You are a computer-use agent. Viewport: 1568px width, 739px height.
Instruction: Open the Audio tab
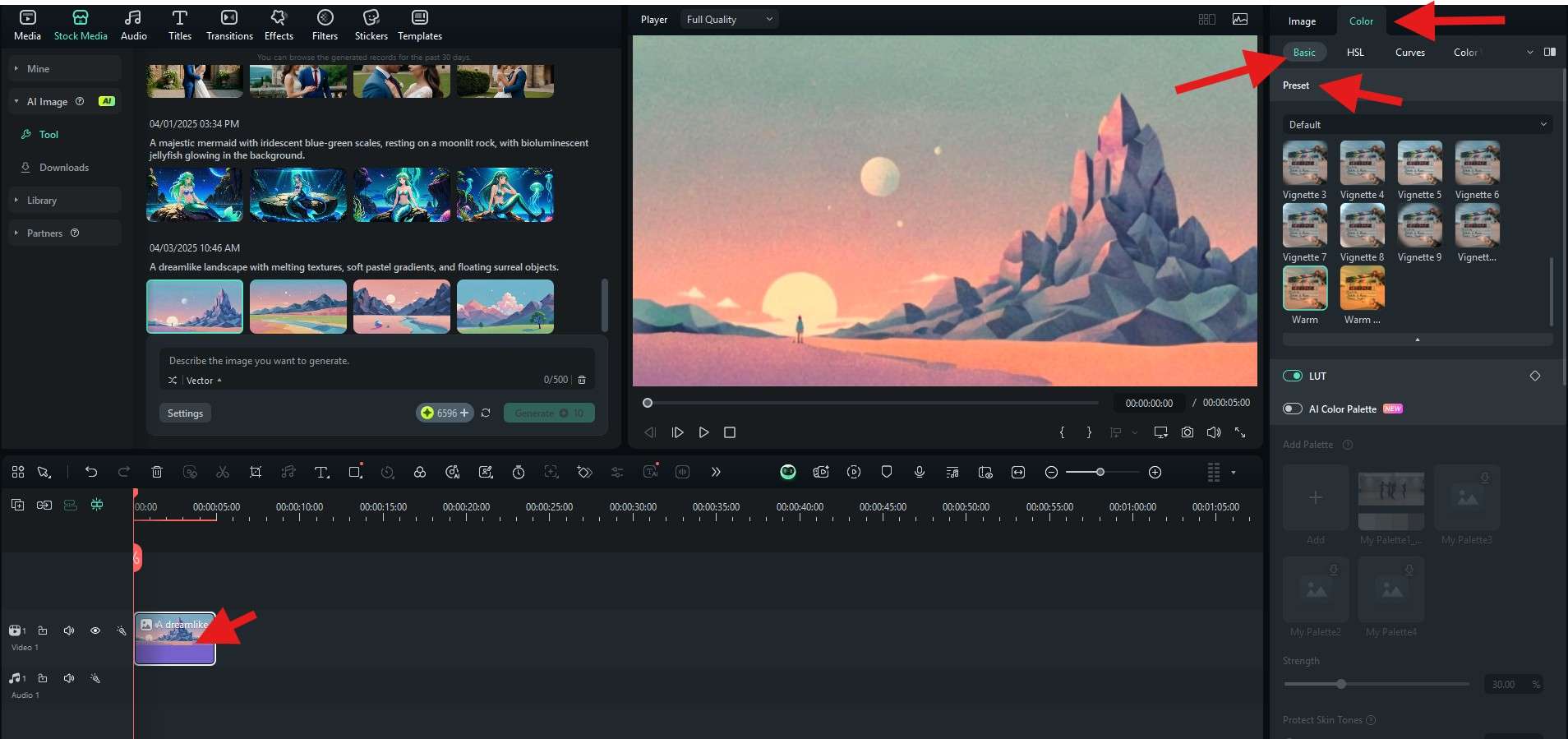click(x=133, y=25)
